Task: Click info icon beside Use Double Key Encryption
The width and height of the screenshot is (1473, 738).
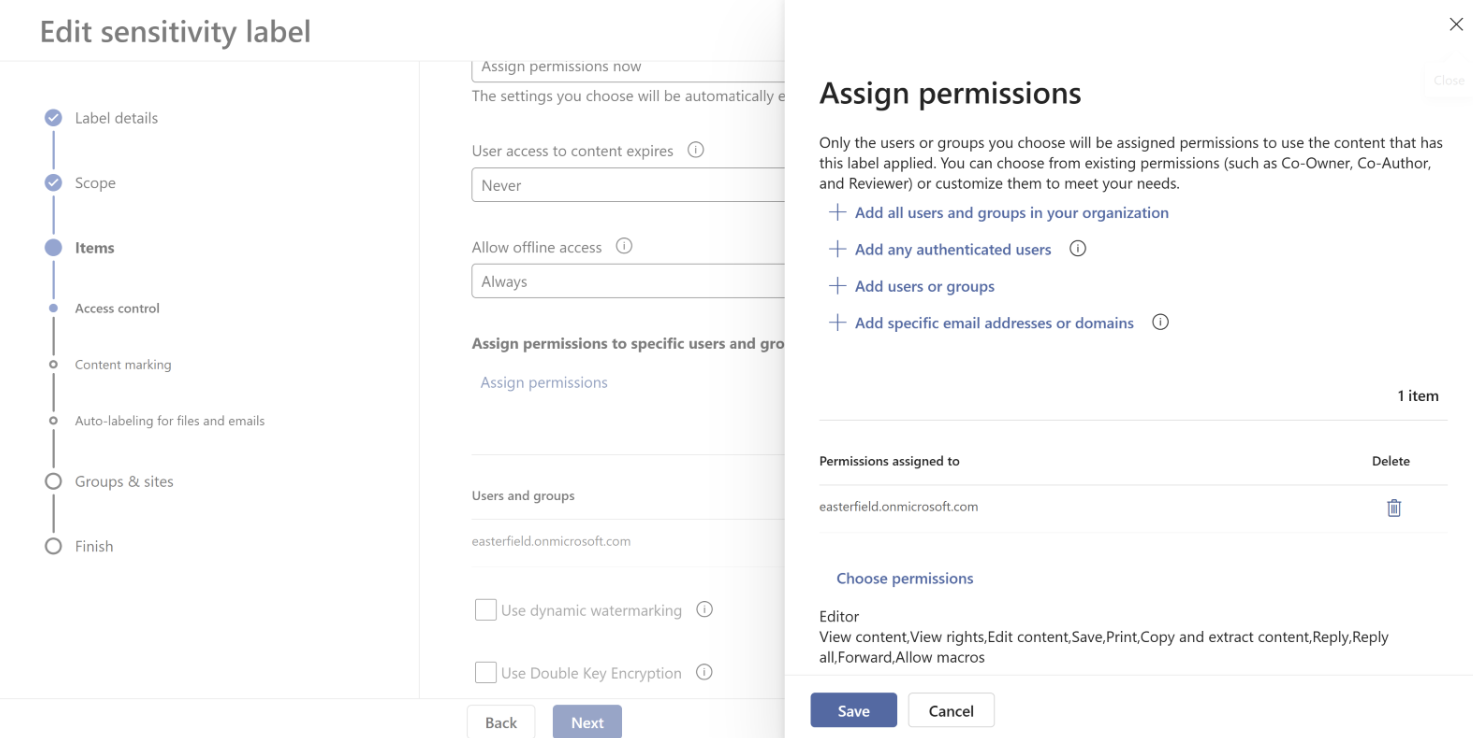Action: point(704,672)
